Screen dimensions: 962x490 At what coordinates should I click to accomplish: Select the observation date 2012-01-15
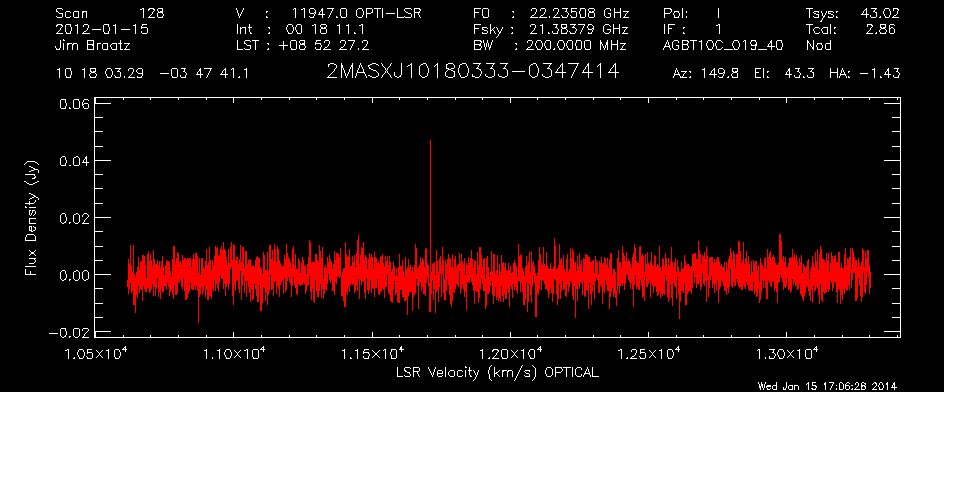(x=102, y=29)
